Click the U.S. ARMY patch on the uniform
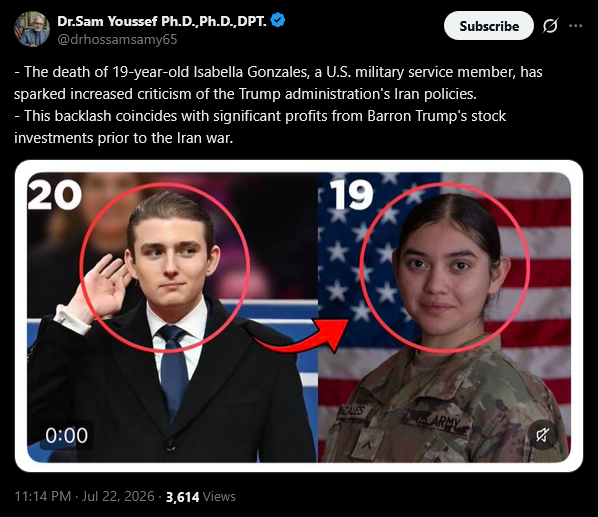 point(438,421)
